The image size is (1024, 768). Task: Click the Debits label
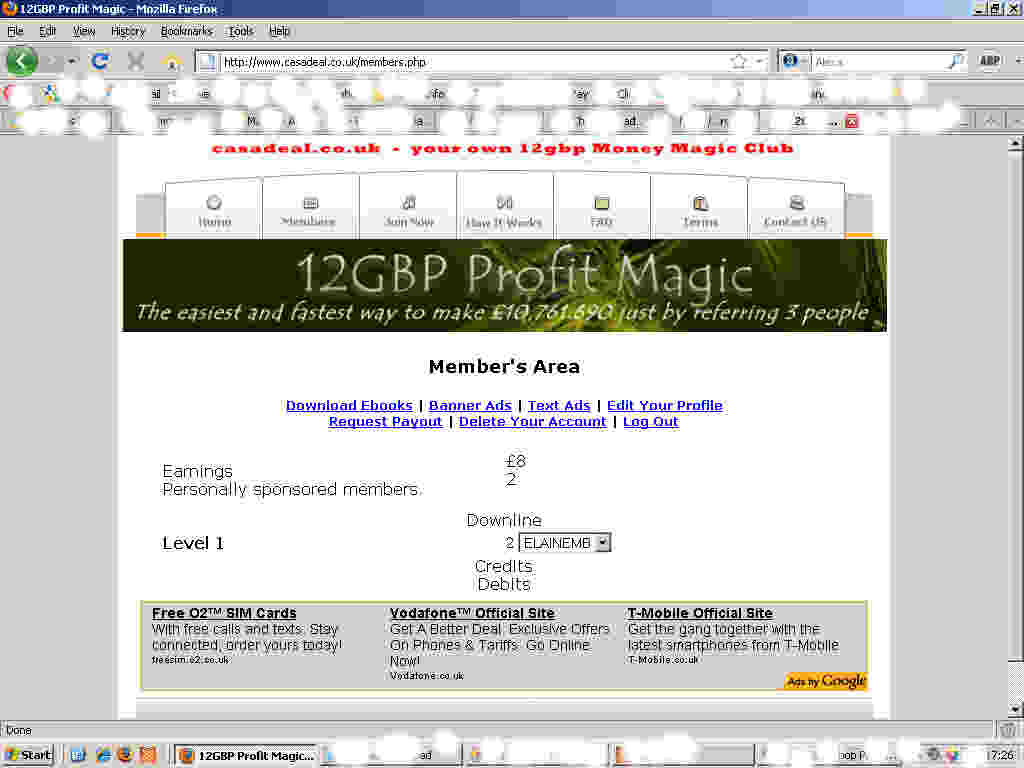point(504,584)
